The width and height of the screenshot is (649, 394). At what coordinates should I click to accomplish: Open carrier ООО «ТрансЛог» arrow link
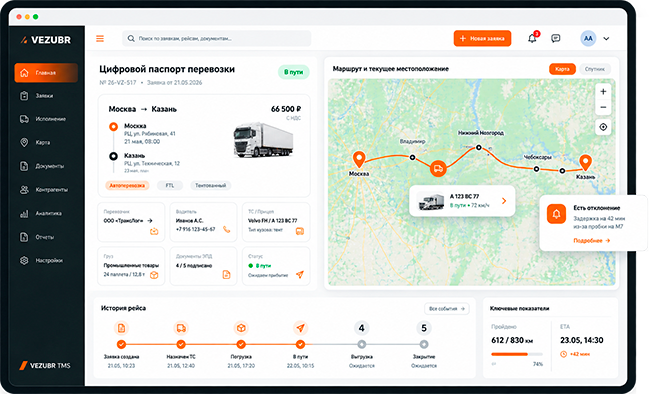(150, 221)
